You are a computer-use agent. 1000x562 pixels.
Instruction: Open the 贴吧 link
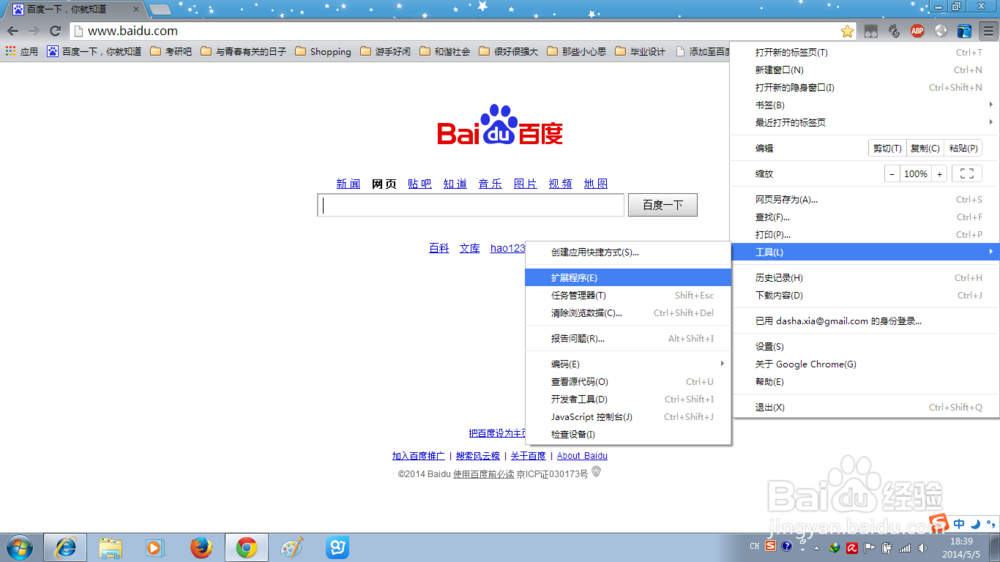[420, 184]
